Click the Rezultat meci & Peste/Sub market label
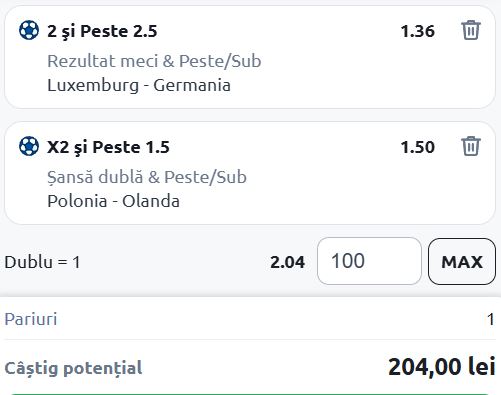This screenshot has width=501, height=395. (x=154, y=61)
